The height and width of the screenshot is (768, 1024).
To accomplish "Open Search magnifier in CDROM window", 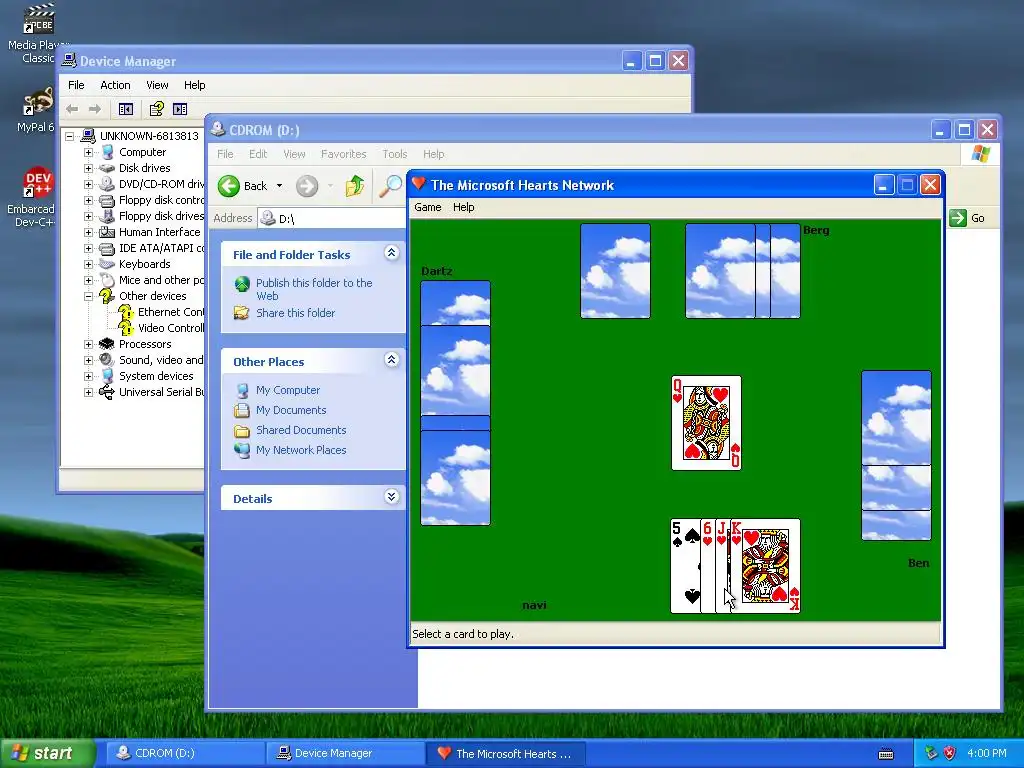I will [391, 186].
